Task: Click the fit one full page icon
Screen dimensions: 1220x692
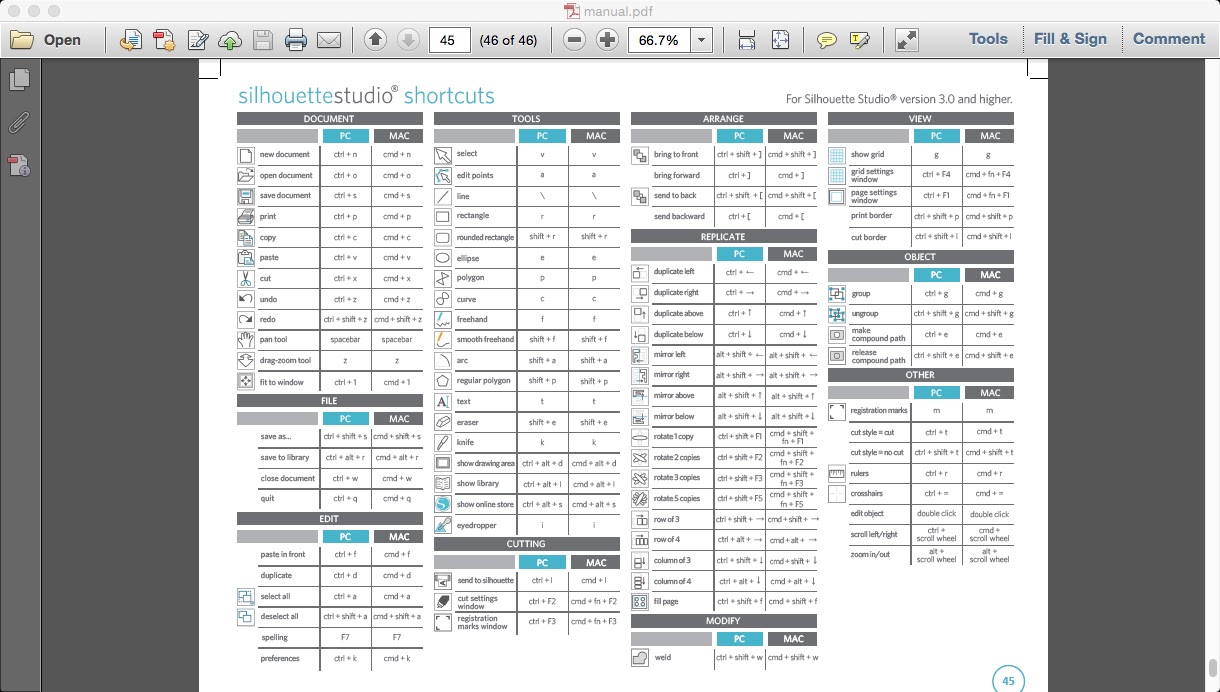Action: [x=780, y=40]
